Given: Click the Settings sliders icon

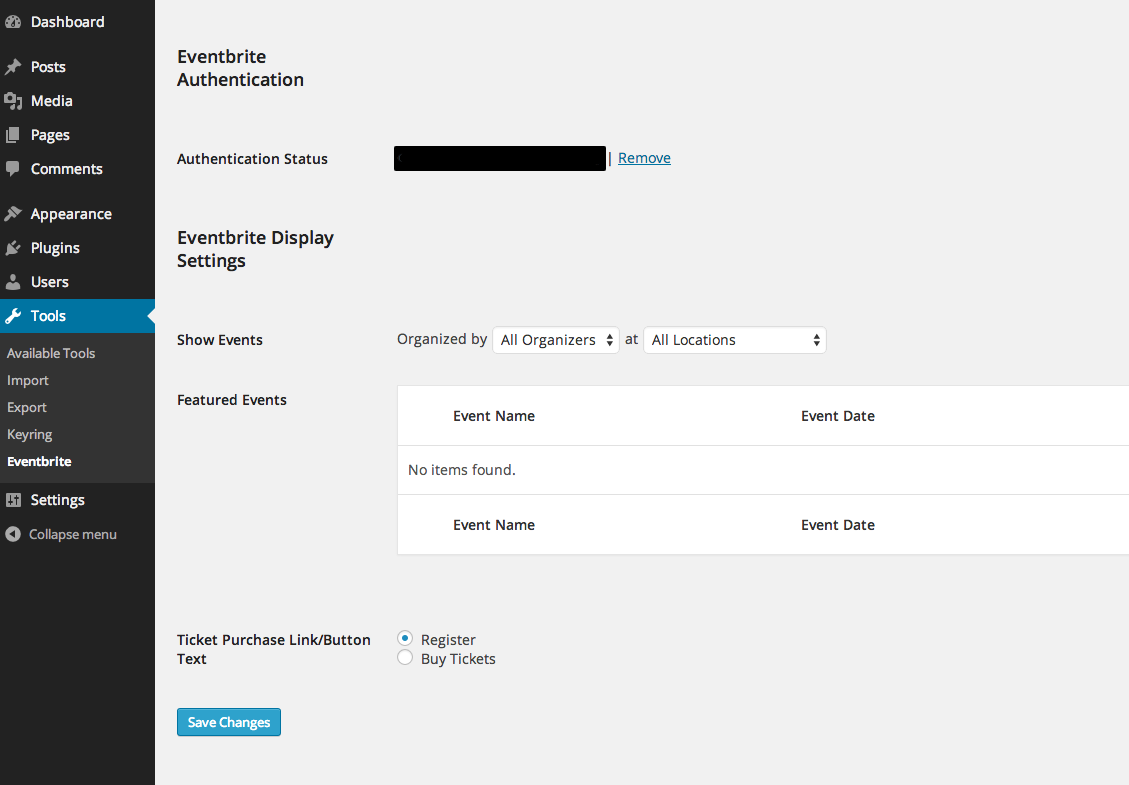Looking at the screenshot, I should [x=13, y=500].
